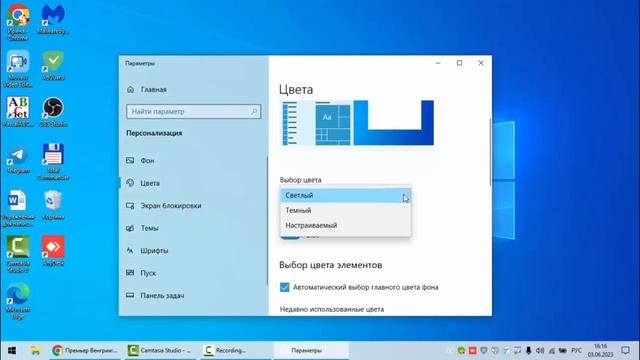Select the OBS Studio desktop icon

pyautogui.click(x=53, y=112)
